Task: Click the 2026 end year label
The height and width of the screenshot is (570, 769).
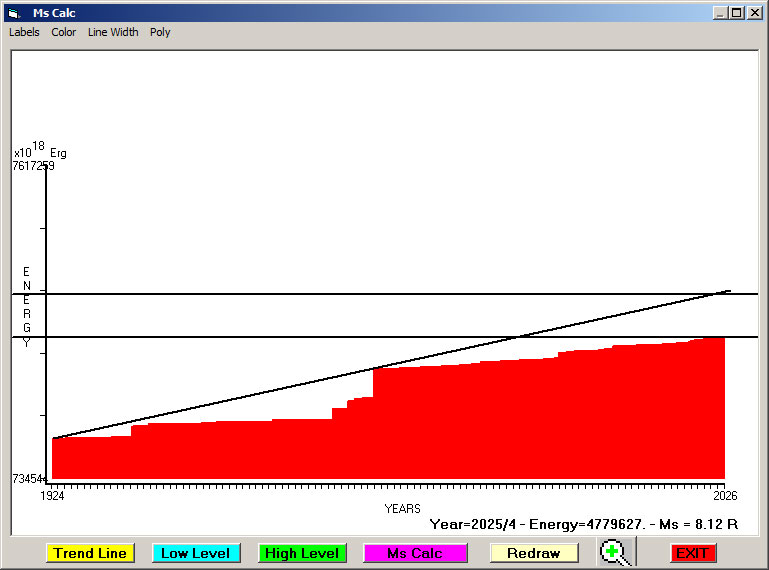Action: (x=724, y=495)
